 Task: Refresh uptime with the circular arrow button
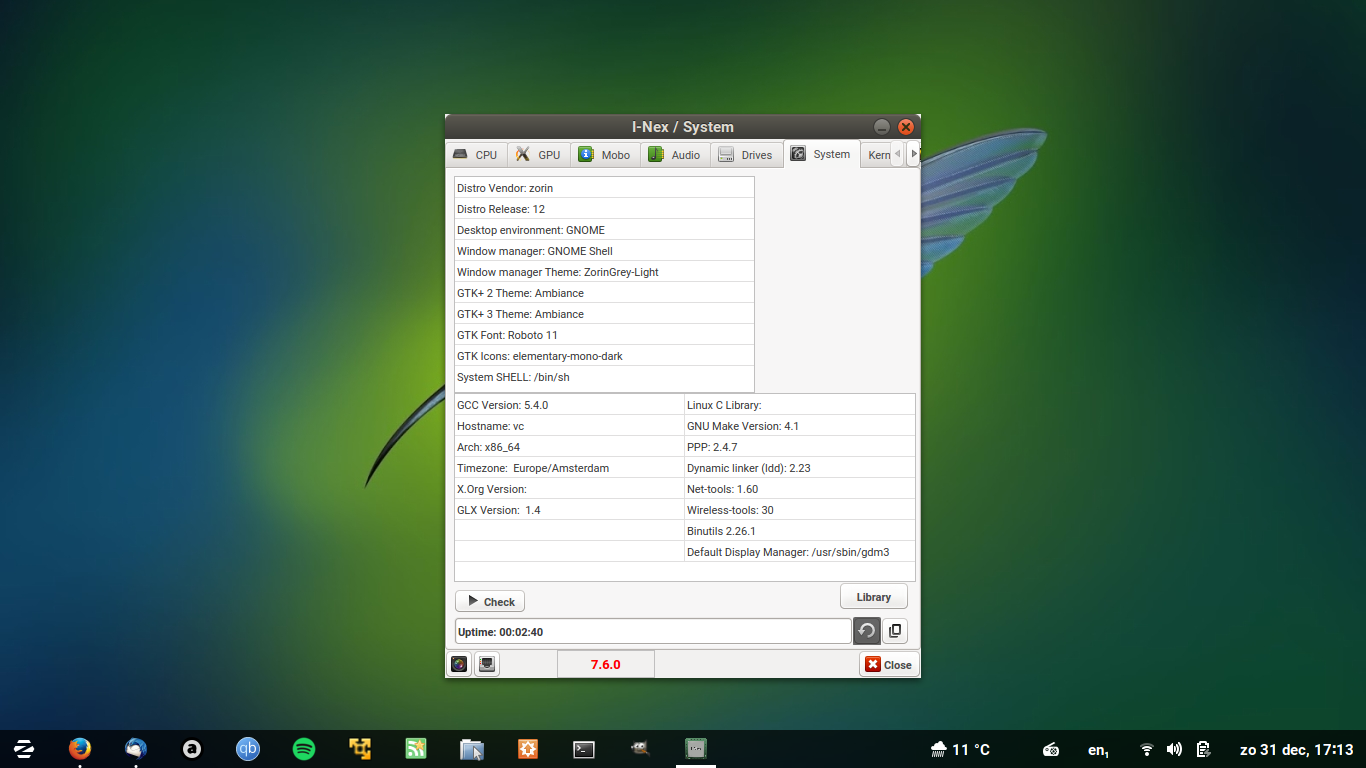[867, 631]
